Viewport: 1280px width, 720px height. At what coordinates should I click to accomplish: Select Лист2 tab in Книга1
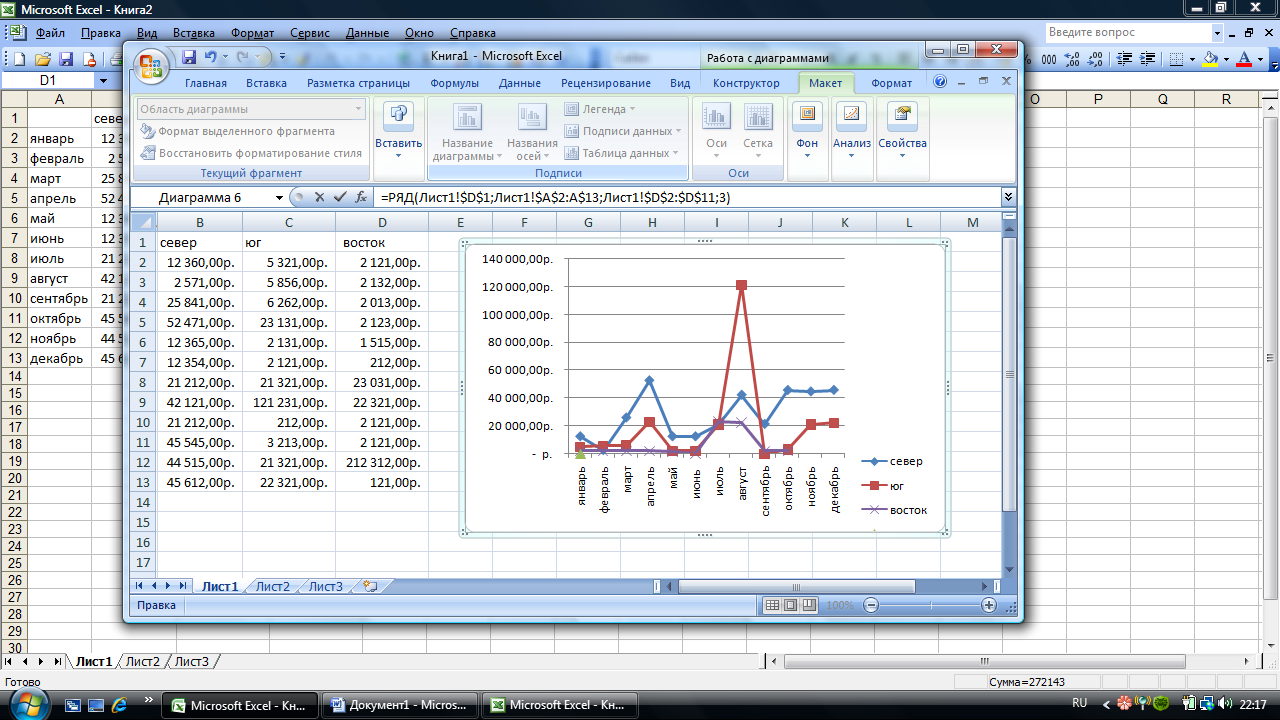pos(272,586)
